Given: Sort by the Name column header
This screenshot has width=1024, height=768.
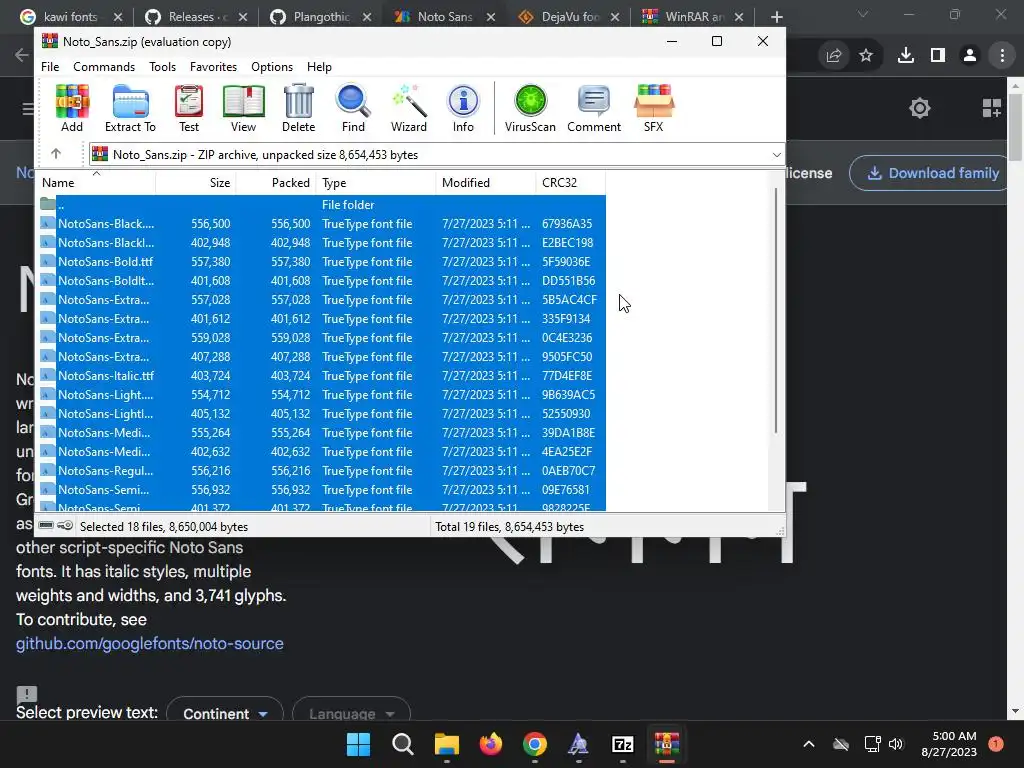Looking at the screenshot, I should [97, 183].
